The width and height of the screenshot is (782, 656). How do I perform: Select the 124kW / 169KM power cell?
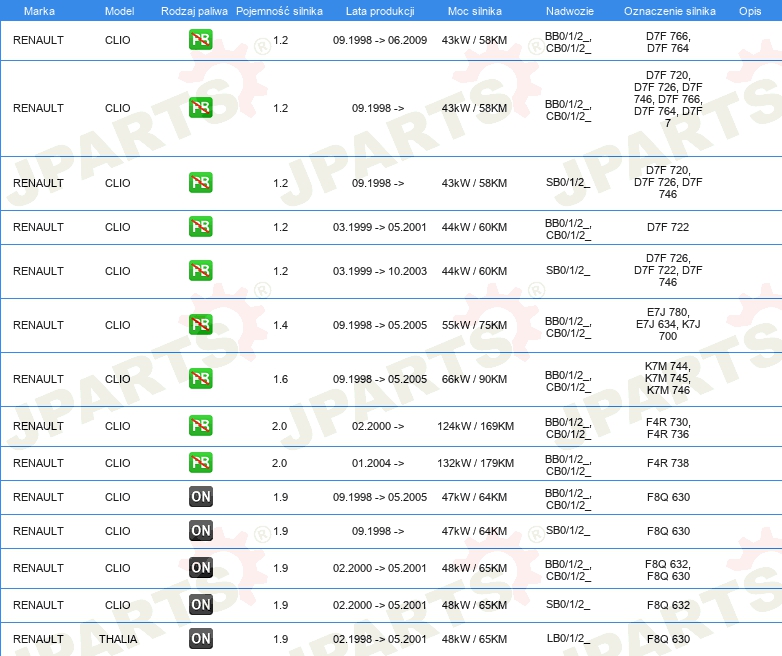[475, 426]
